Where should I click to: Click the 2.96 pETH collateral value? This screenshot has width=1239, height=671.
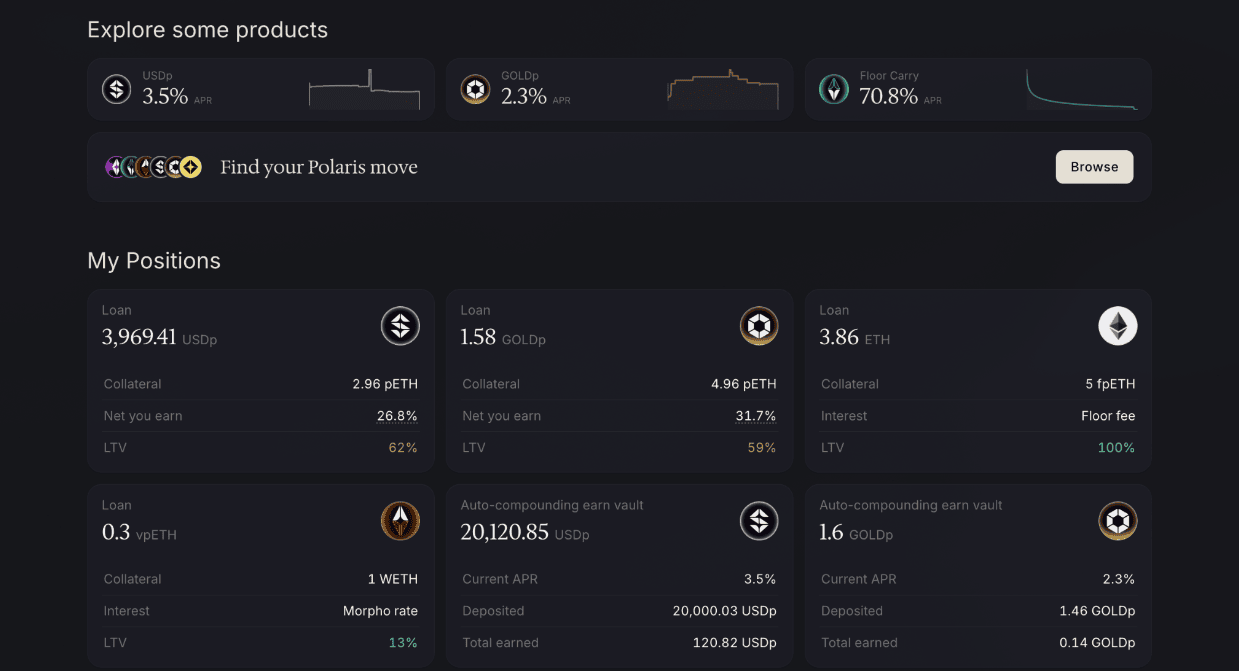[385, 384]
